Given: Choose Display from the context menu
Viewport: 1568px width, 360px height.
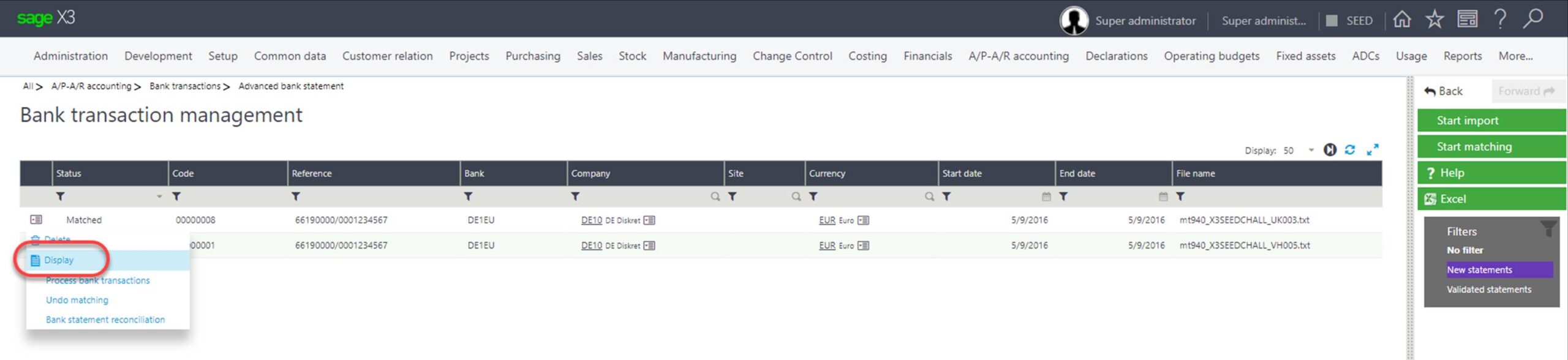Looking at the screenshot, I should [59, 260].
